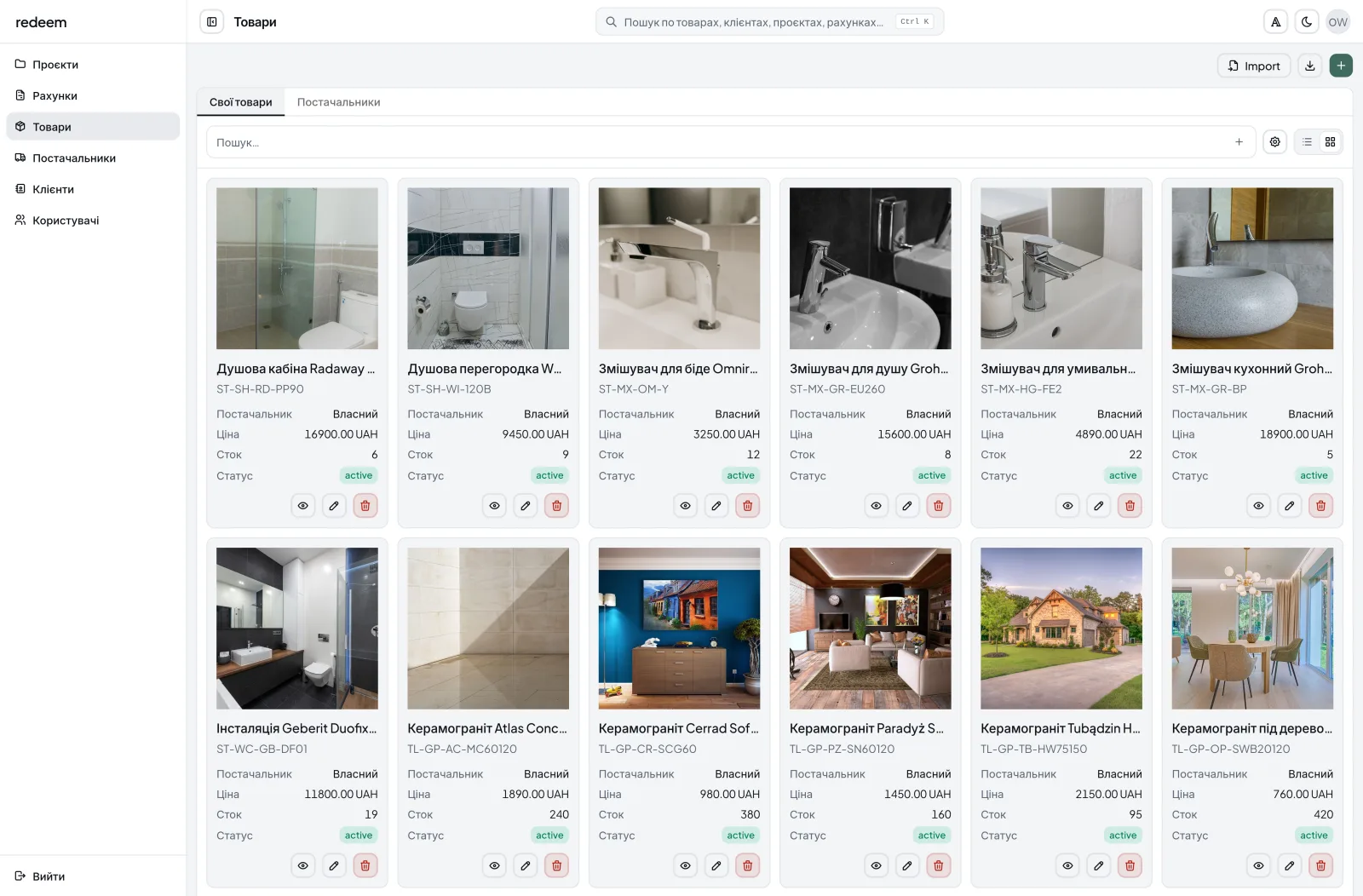1363x896 pixels.
Task: Edit Душова кабіна Radaway product
Action: (334, 506)
